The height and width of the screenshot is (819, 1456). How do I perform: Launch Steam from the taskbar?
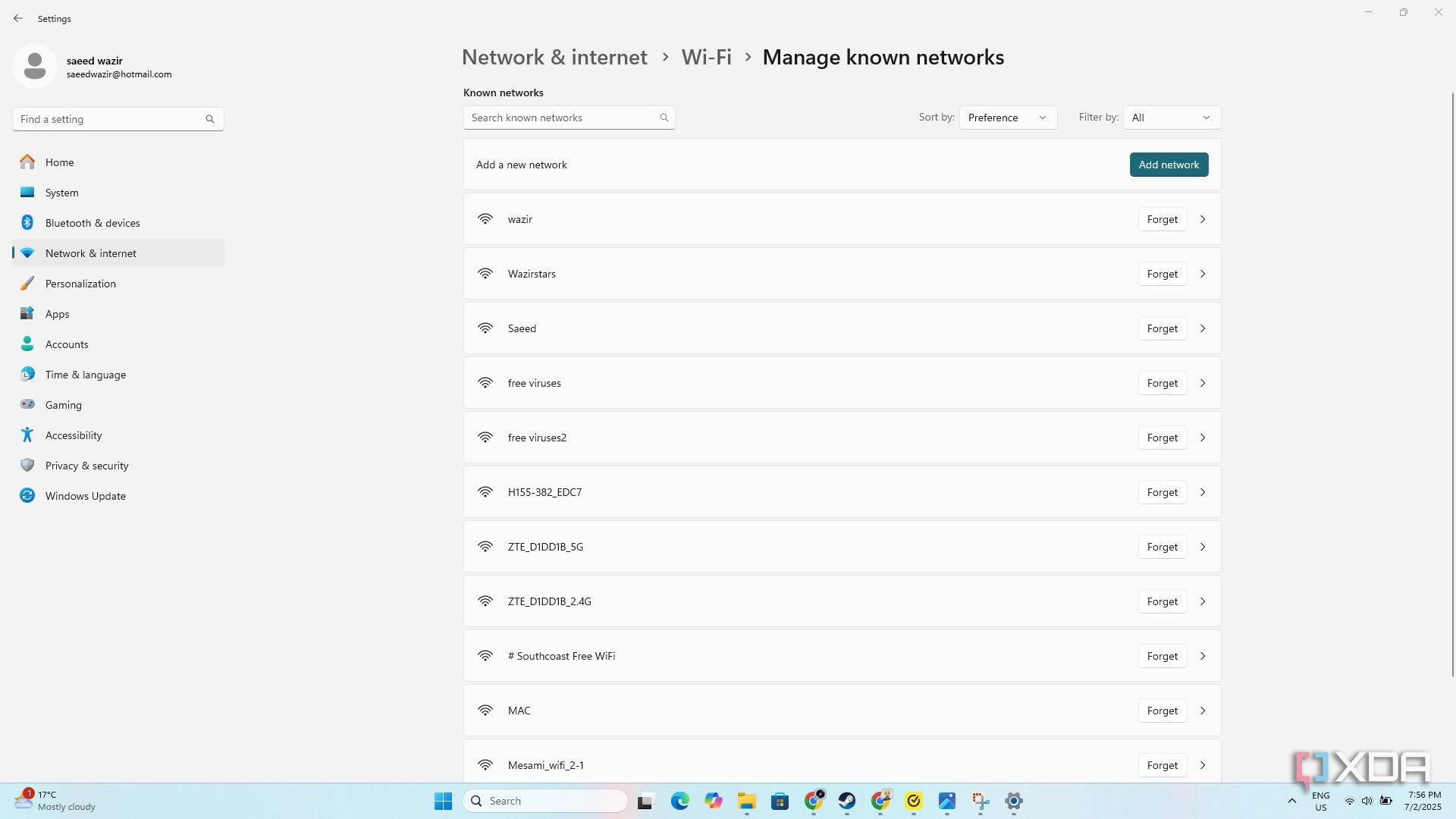coord(847,801)
